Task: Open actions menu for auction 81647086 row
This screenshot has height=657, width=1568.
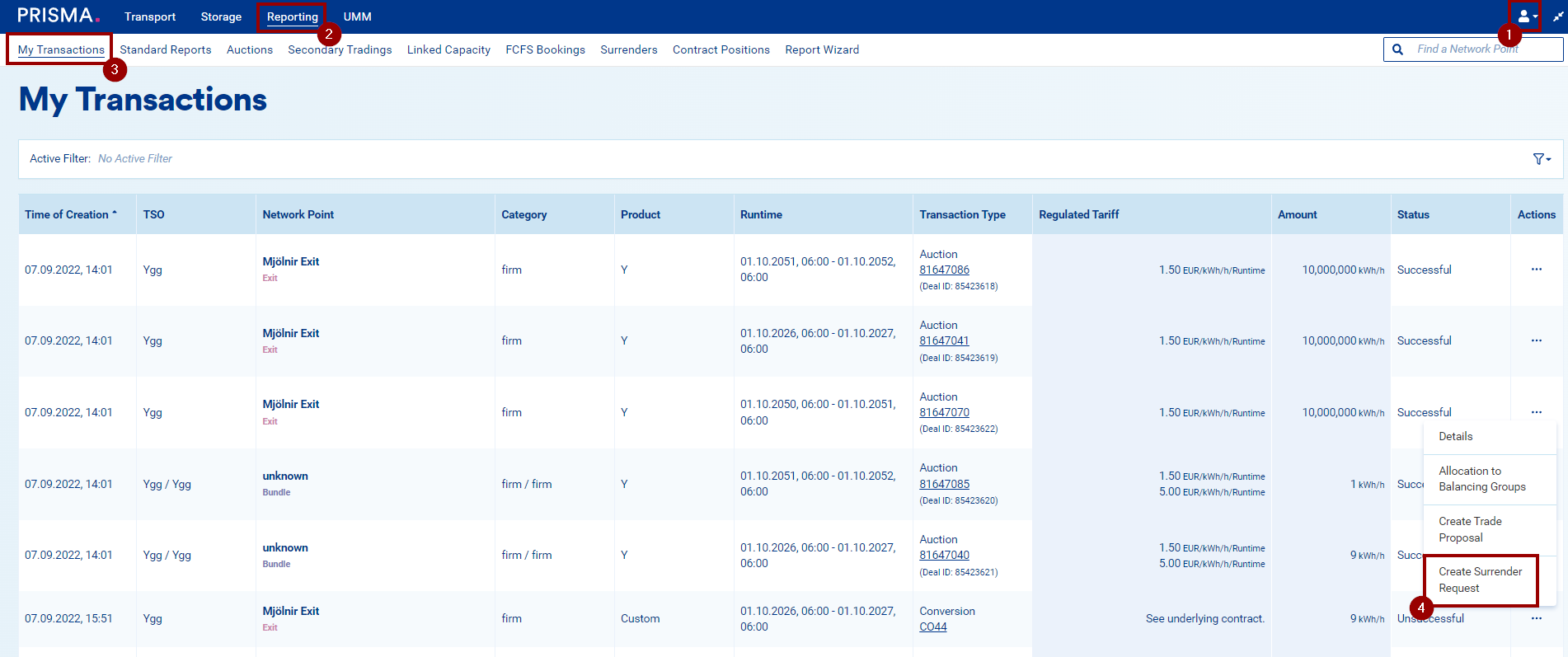Action: [1536, 270]
